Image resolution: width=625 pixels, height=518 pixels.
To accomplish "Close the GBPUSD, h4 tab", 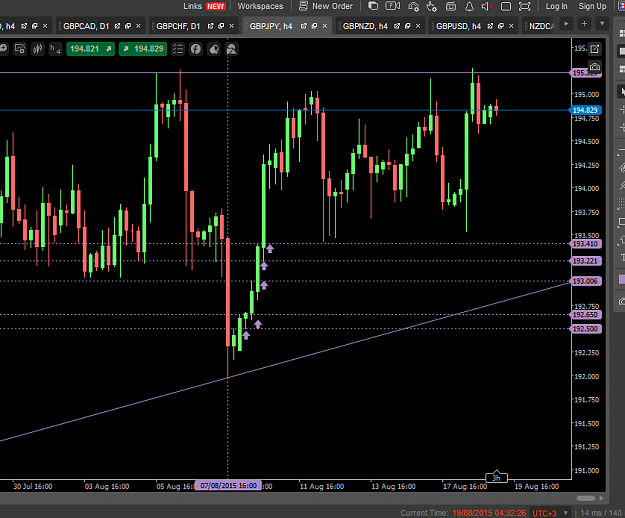I will 511,26.
